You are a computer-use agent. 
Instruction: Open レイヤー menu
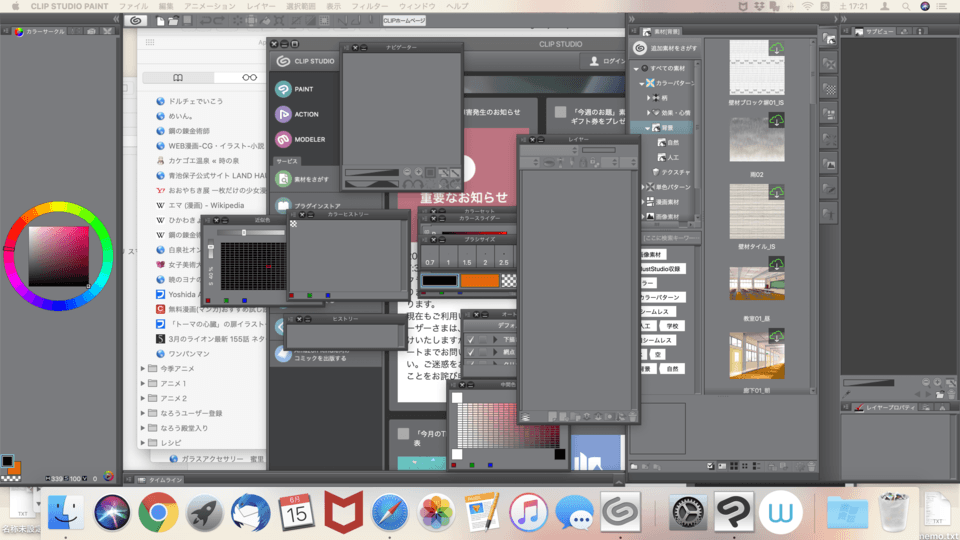point(261,6)
